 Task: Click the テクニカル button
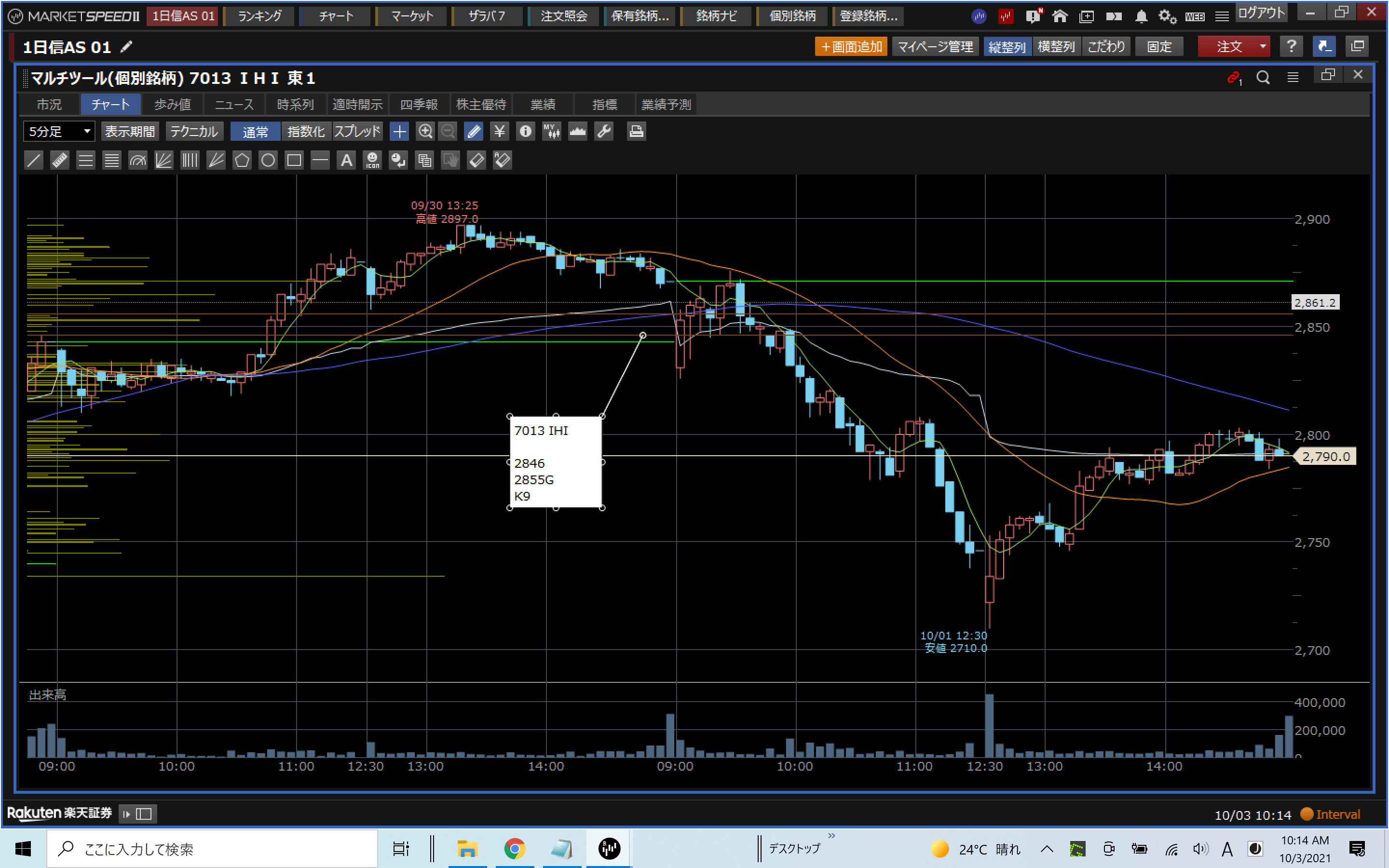click(194, 132)
